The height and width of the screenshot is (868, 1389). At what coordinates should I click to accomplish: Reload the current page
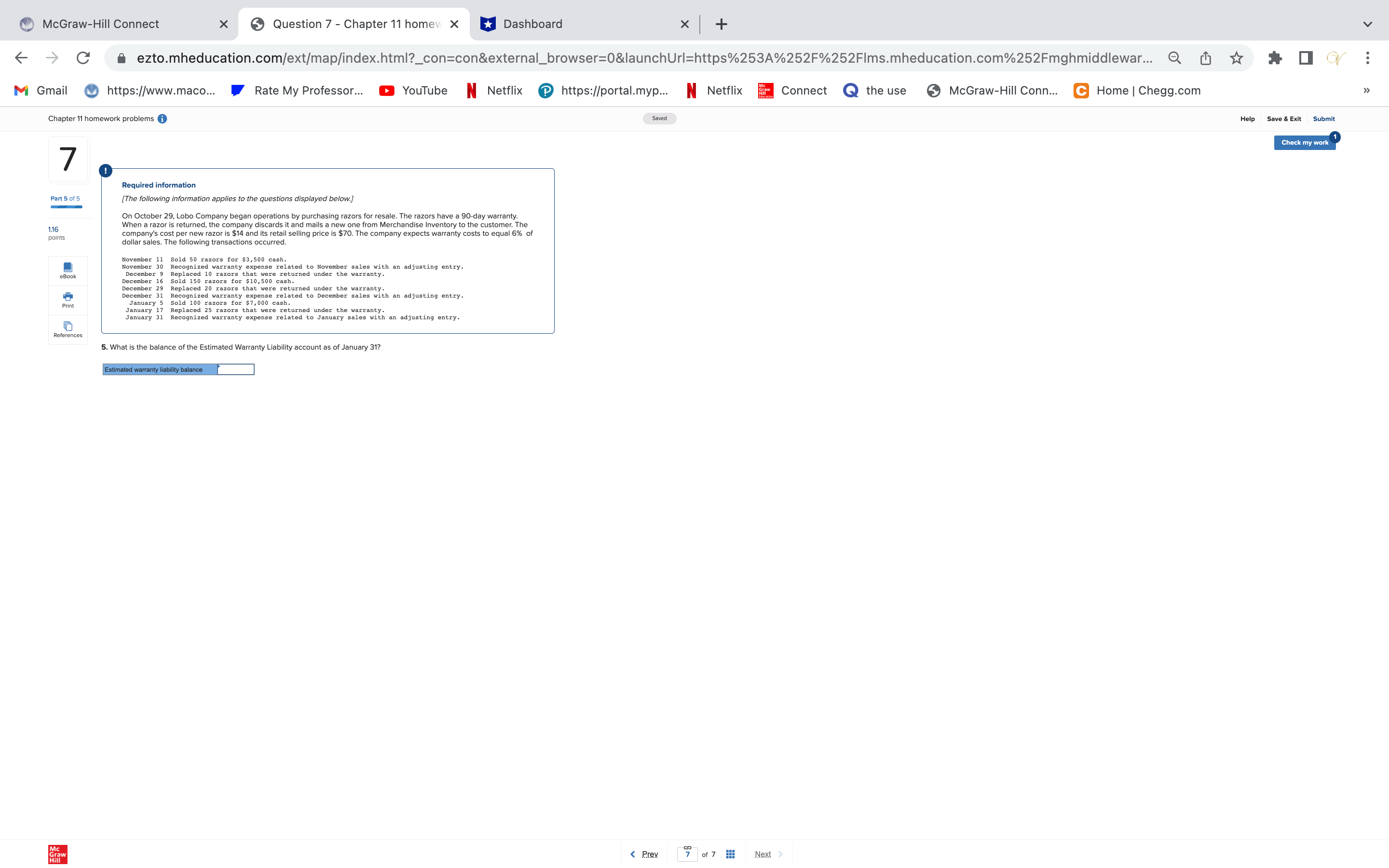click(x=83, y=57)
